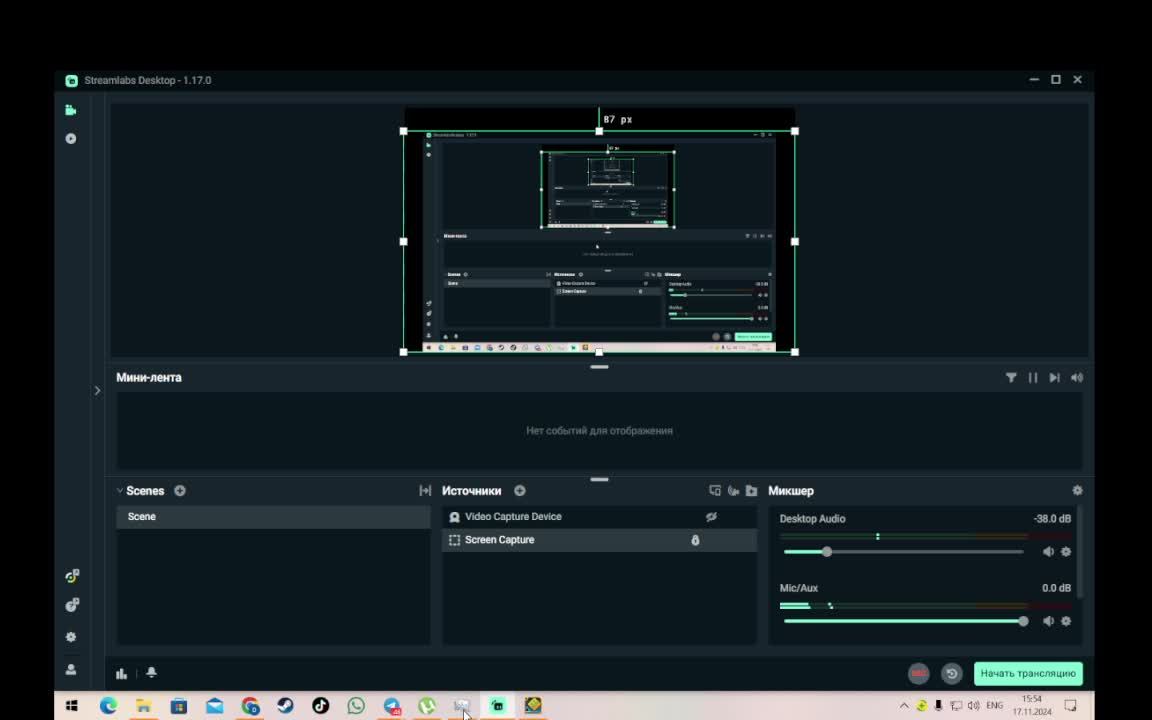The width and height of the screenshot is (1152, 720).
Task: Open the second icon in the left sidebar
Action: click(x=71, y=139)
